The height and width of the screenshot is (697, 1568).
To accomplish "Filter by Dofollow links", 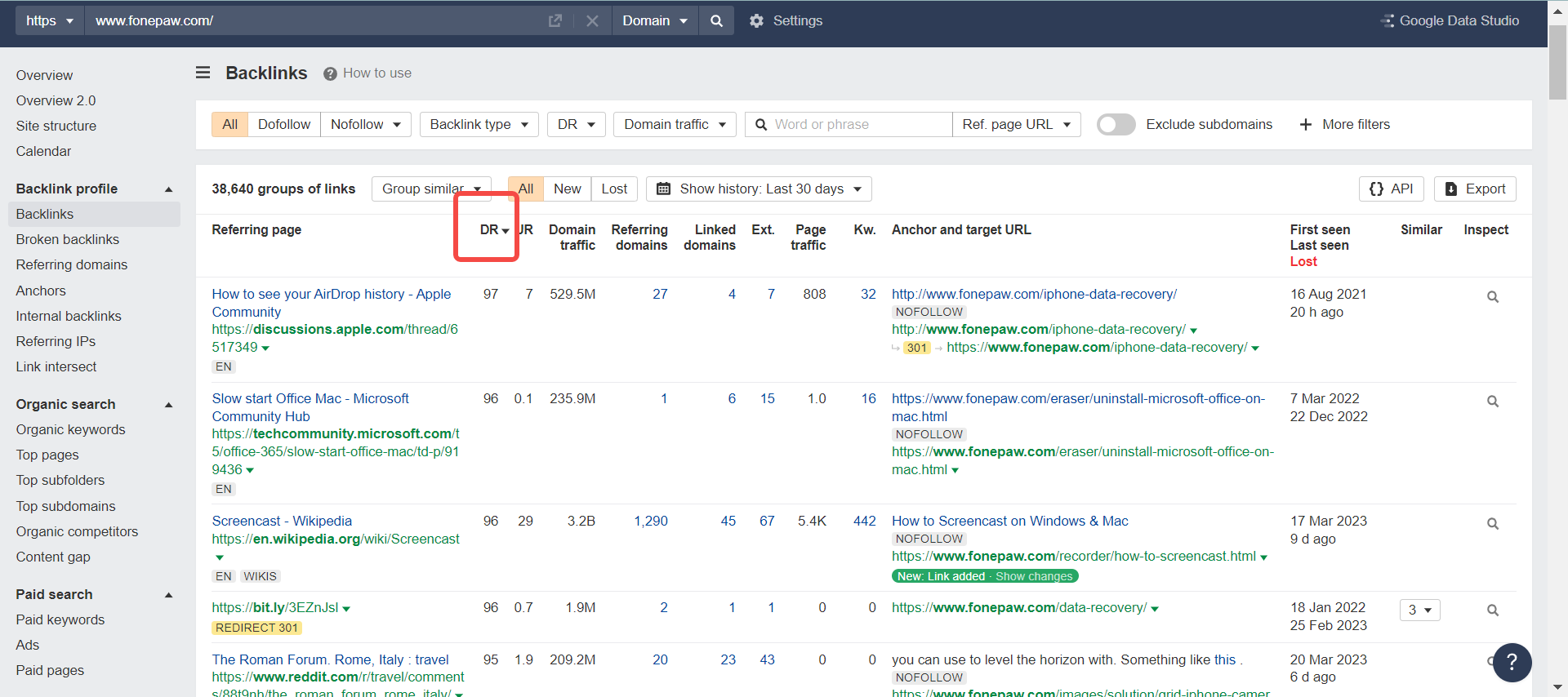I will (284, 124).
